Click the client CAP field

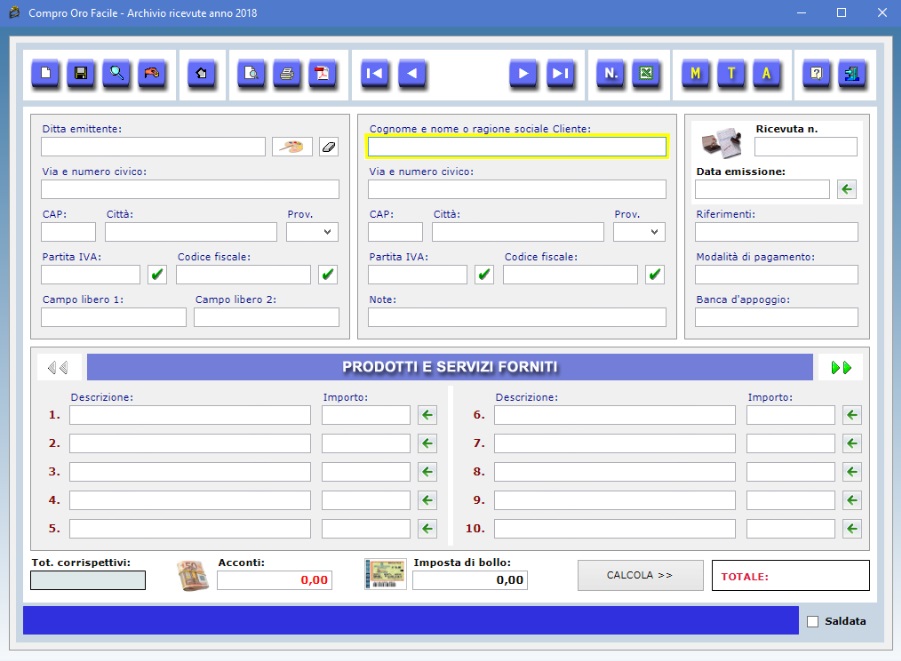(395, 232)
